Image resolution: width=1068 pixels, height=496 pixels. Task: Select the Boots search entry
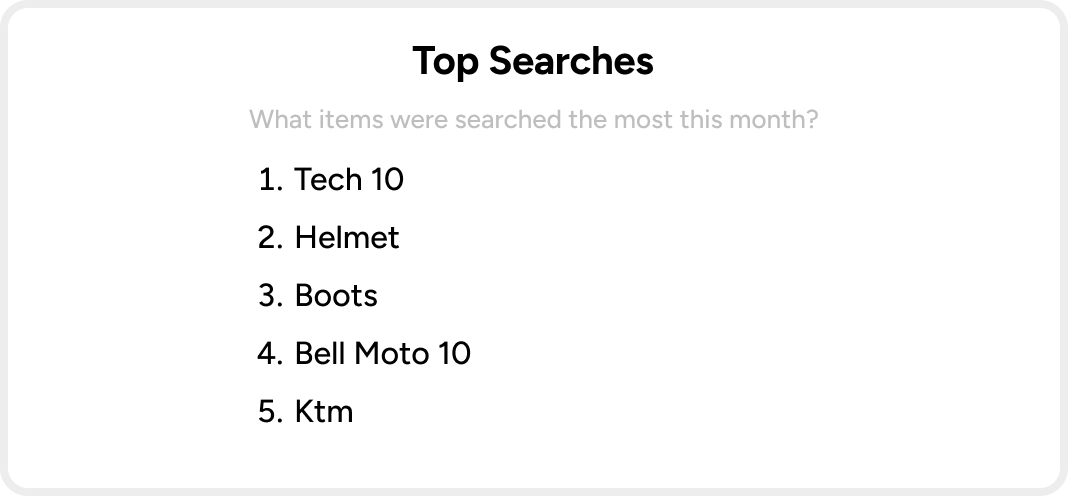336,296
